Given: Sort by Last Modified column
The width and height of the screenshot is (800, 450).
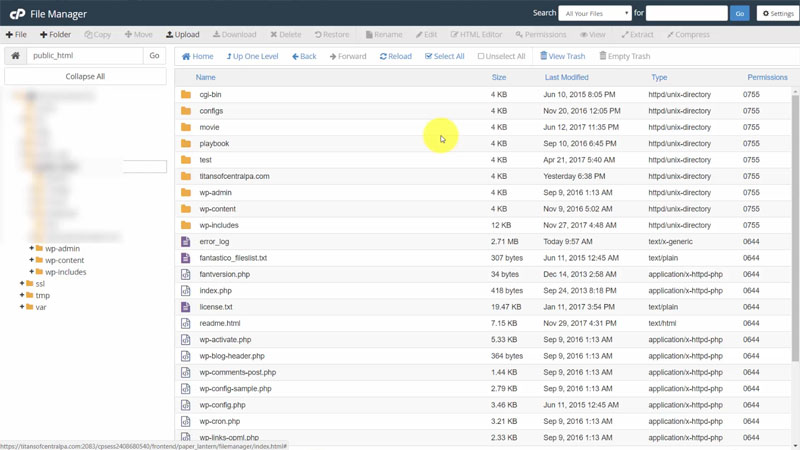Looking at the screenshot, I should click(566, 77).
